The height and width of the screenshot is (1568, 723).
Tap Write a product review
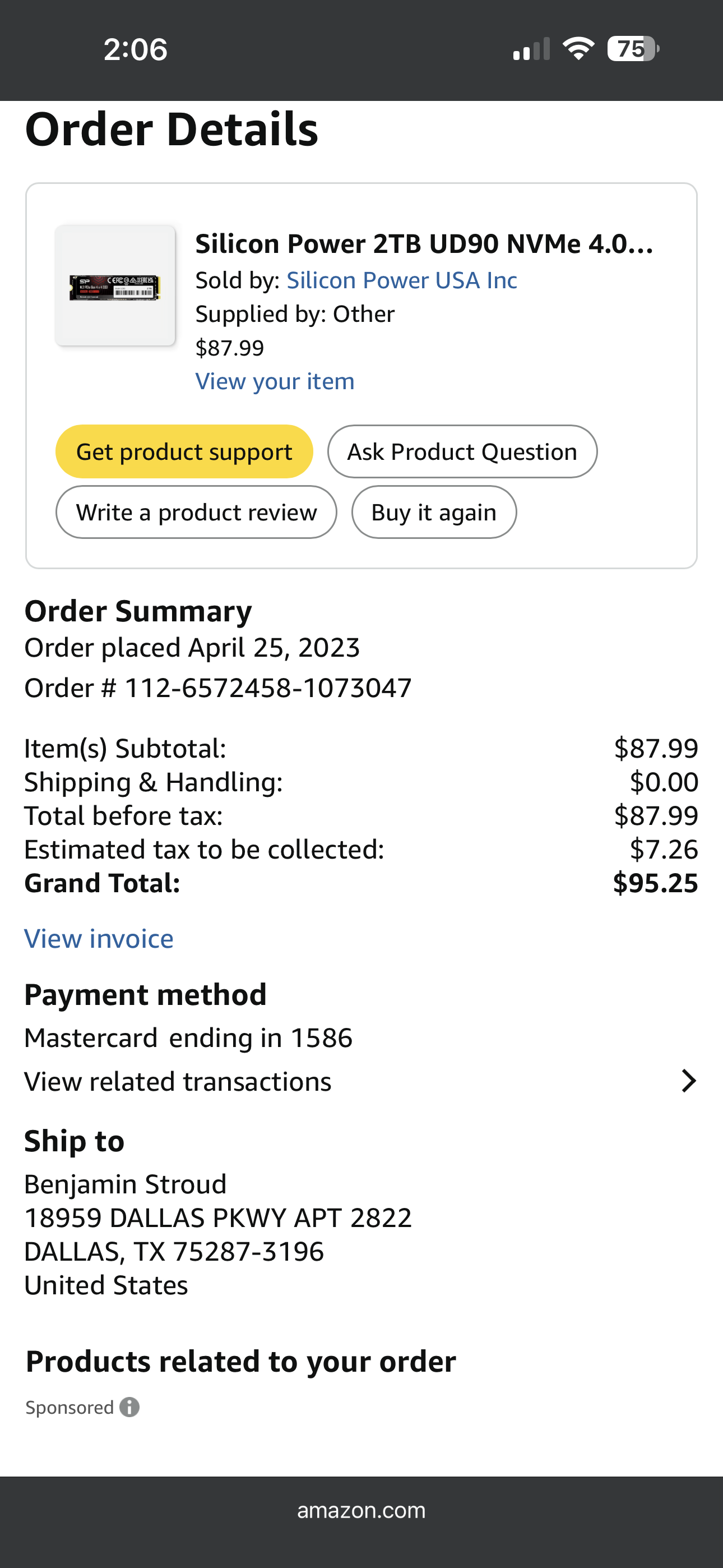click(196, 513)
